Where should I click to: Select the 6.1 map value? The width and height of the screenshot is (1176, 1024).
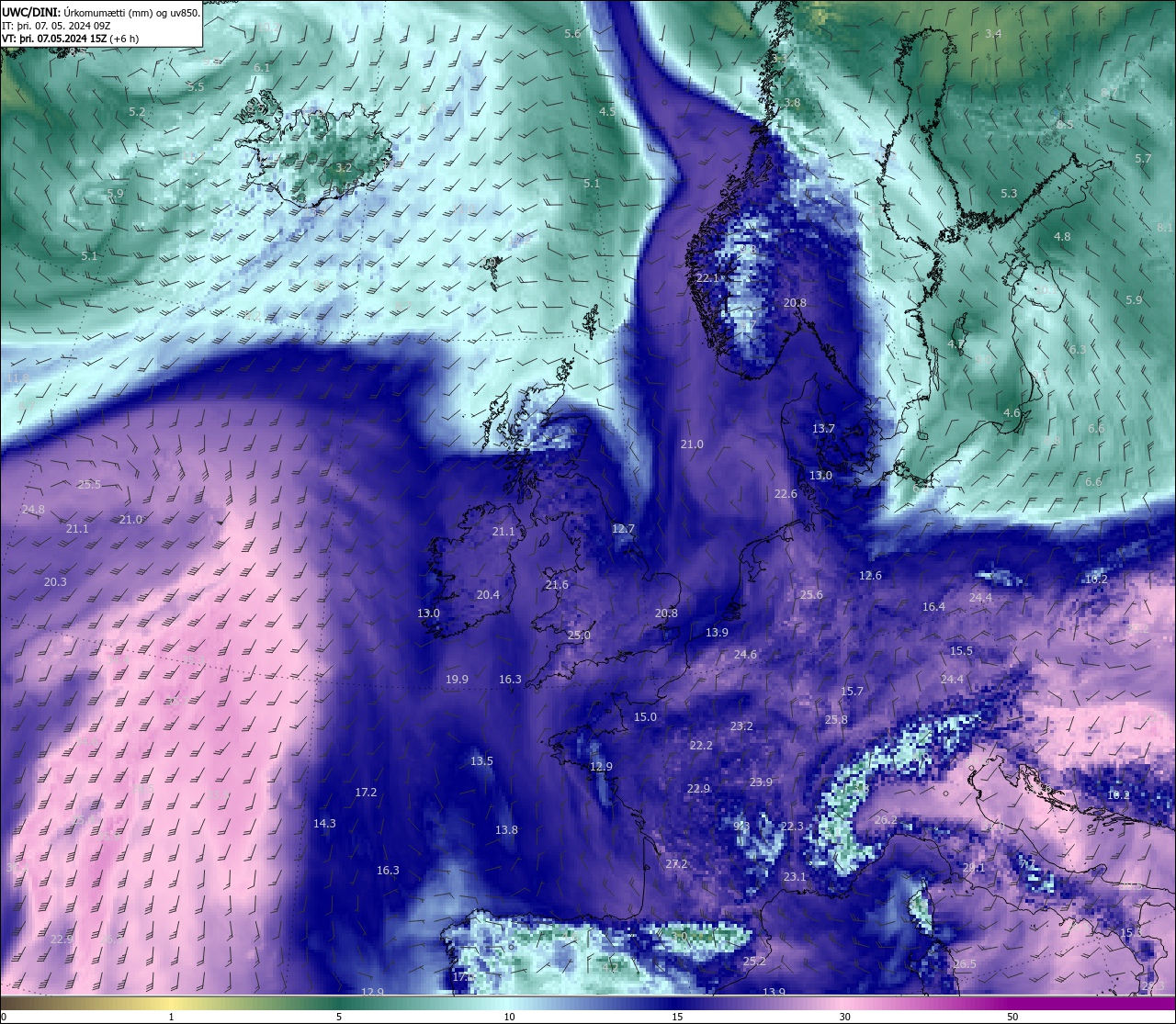coord(262,68)
